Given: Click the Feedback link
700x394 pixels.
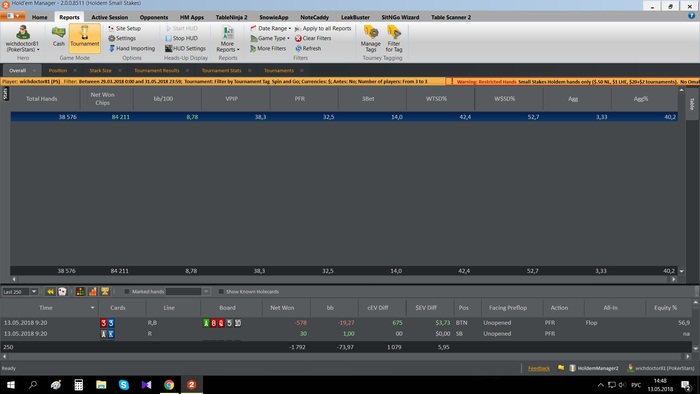Looking at the screenshot, I should [x=539, y=368].
